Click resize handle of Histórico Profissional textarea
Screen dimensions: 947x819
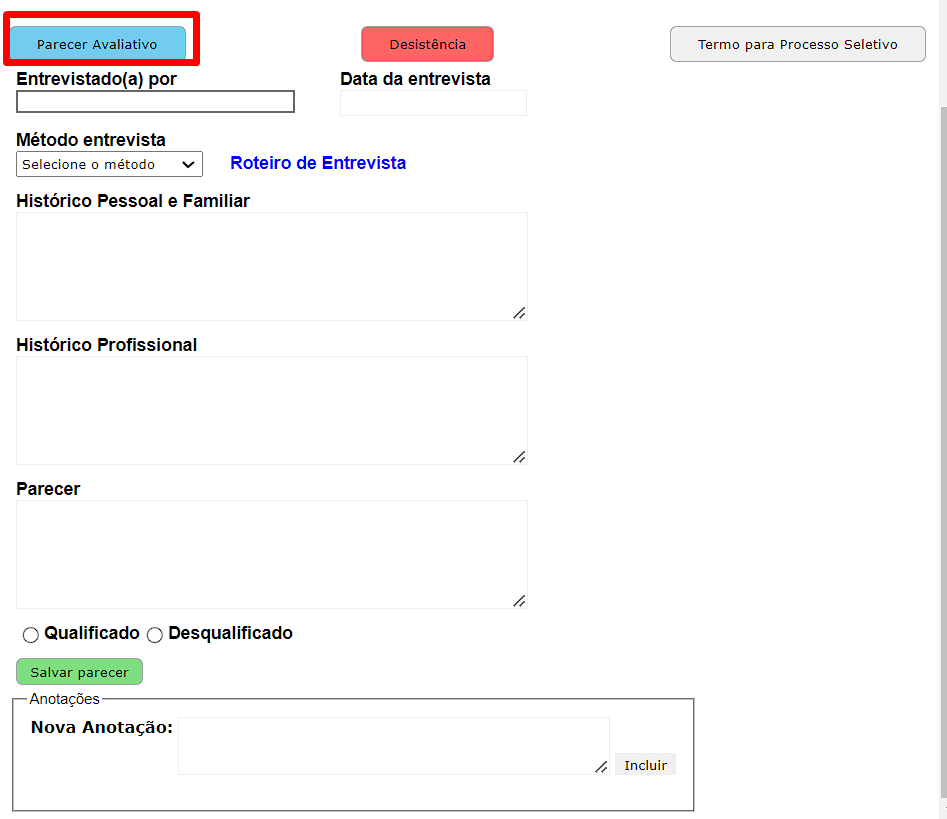(x=519, y=457)
